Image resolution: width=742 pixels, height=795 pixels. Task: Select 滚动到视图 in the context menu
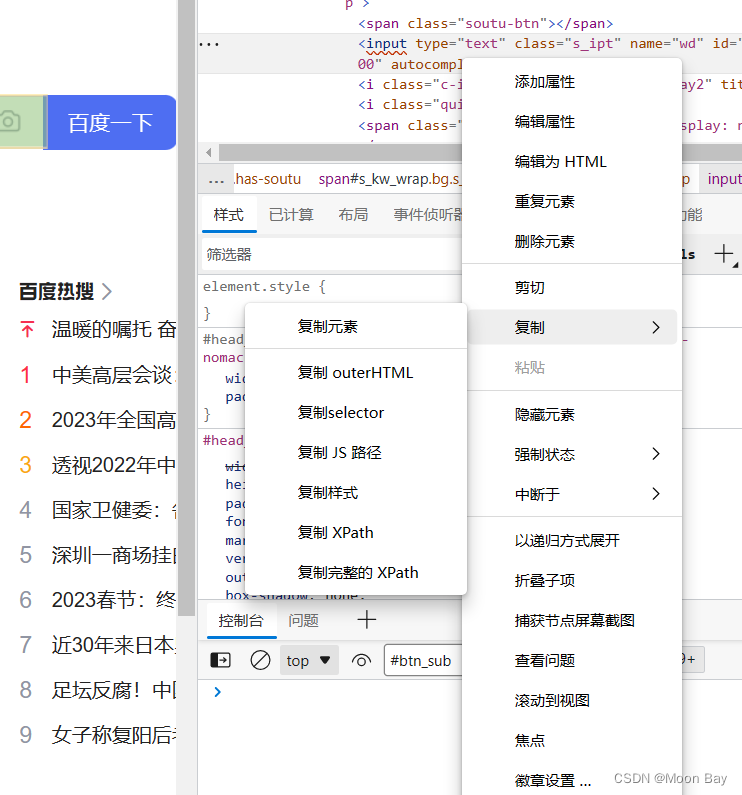pyautogui.click(x=572, y=701)
